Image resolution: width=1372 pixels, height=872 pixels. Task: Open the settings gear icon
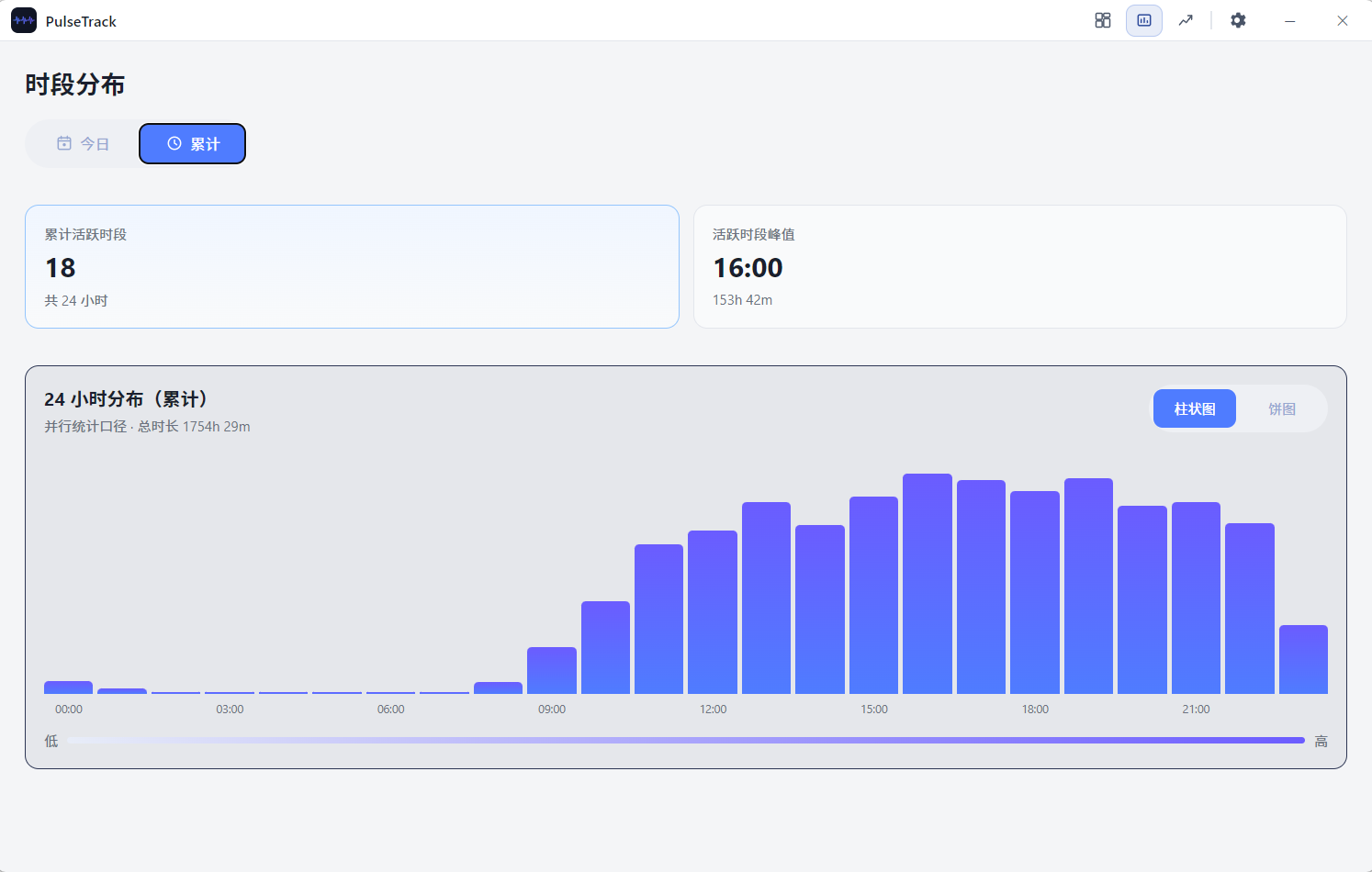pos(1238,20)
